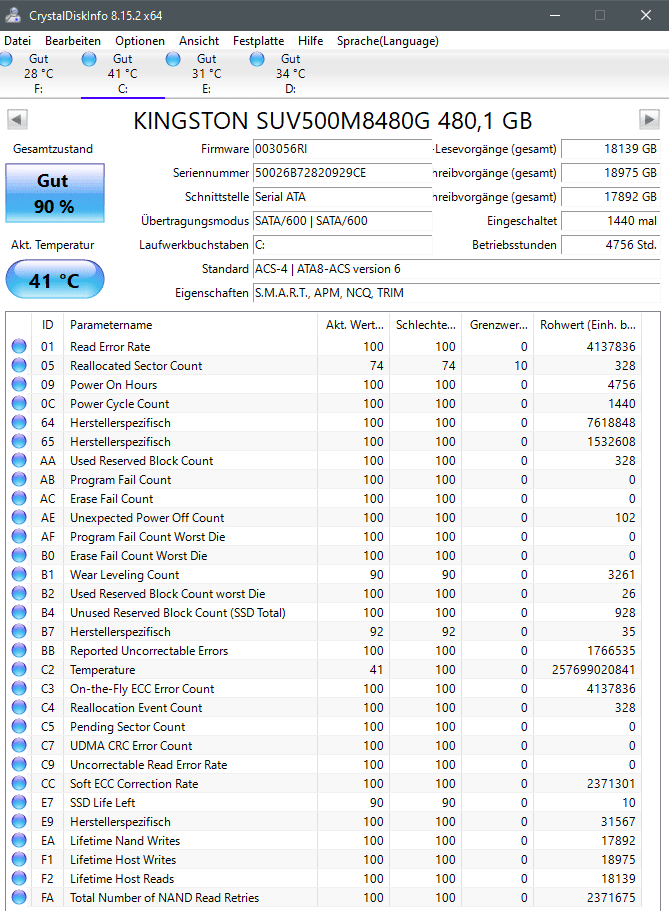Go to next disk with right arrow
The height and width of the screenshot is (911, 669).
coord(649,120)
